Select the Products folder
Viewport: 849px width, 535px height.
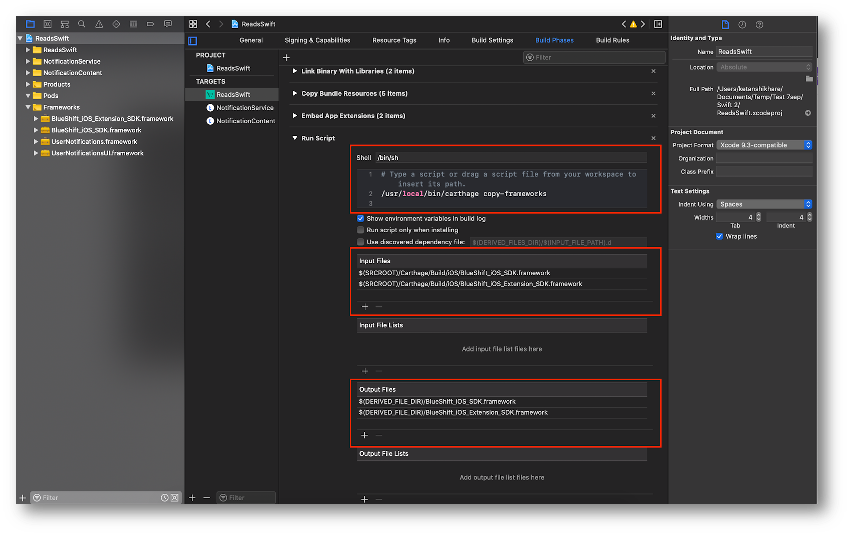pyautogui.click(x=57, y=84)
